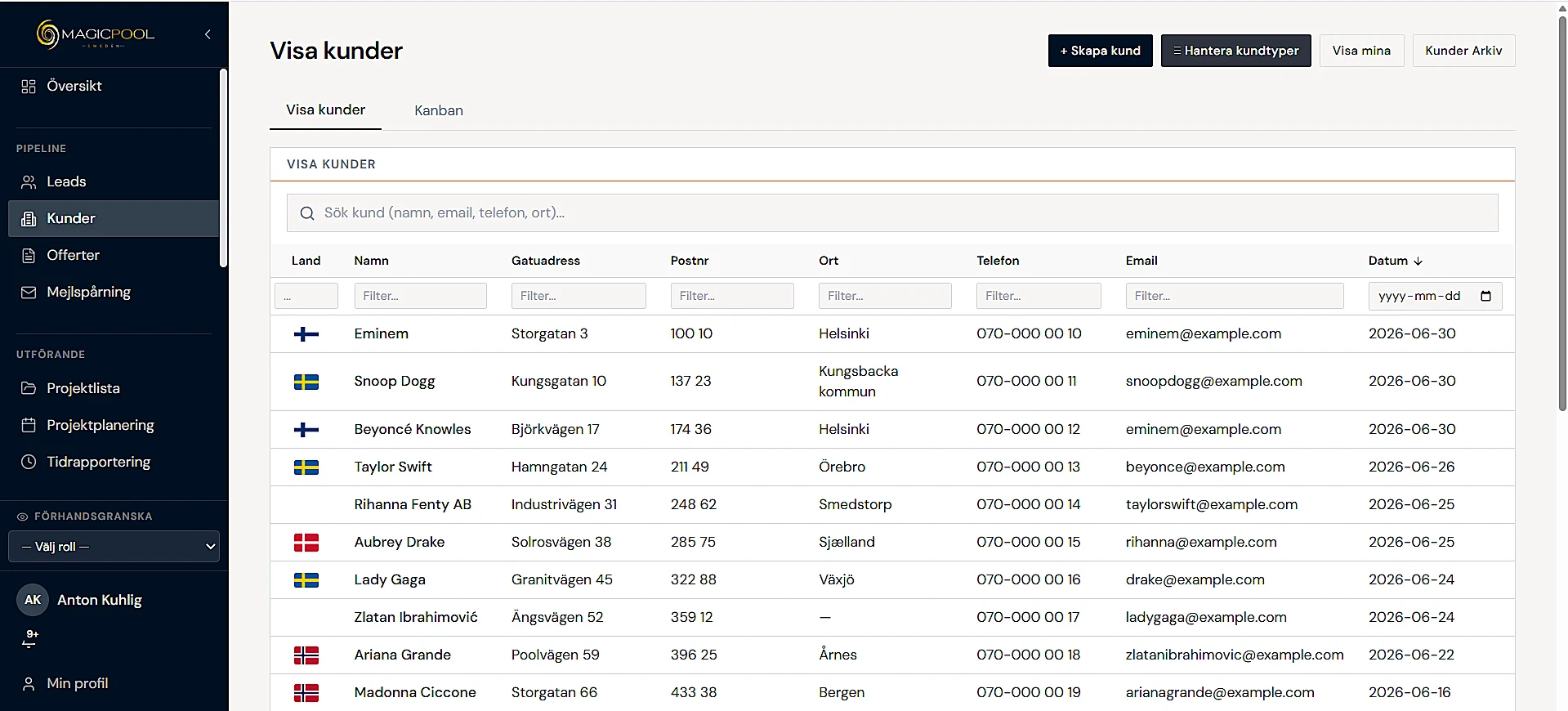Click the Swedish flag beside Taylor Swift
This screenshot has height=711, width=1568.
pos(306,467)
